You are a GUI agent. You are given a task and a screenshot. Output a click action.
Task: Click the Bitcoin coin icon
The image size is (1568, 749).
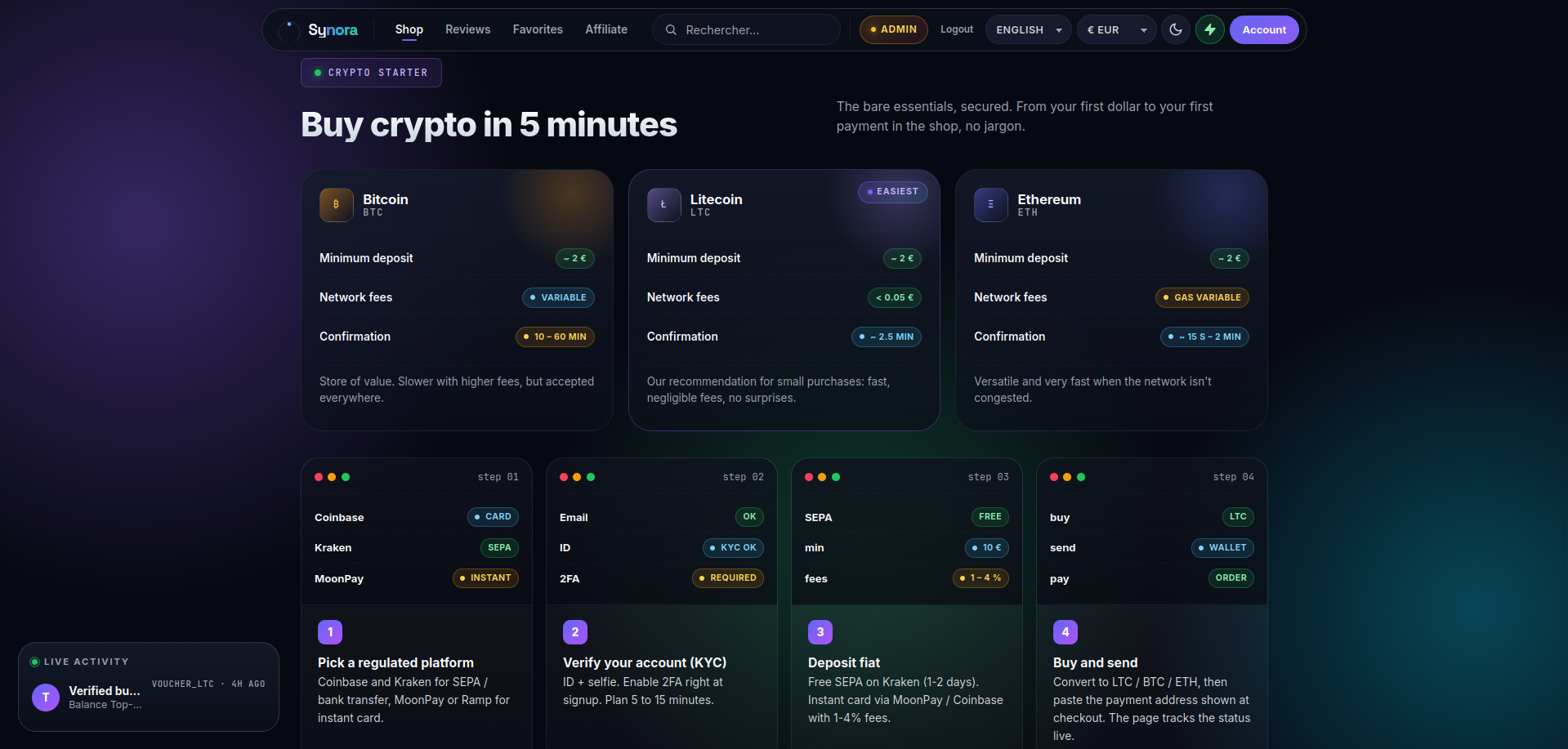[336, 205]
